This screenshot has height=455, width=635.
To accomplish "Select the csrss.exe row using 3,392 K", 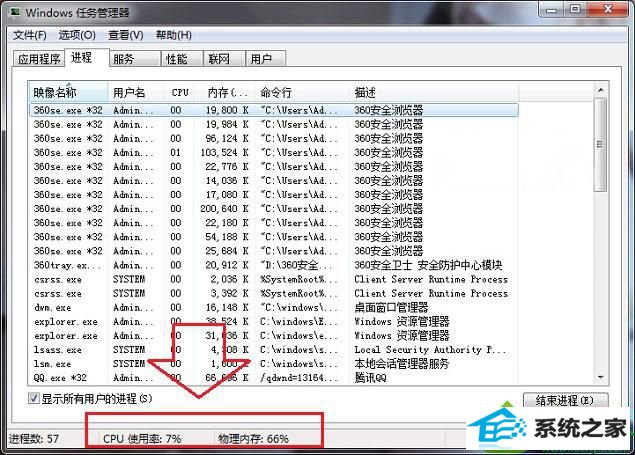I will point(274,293).
